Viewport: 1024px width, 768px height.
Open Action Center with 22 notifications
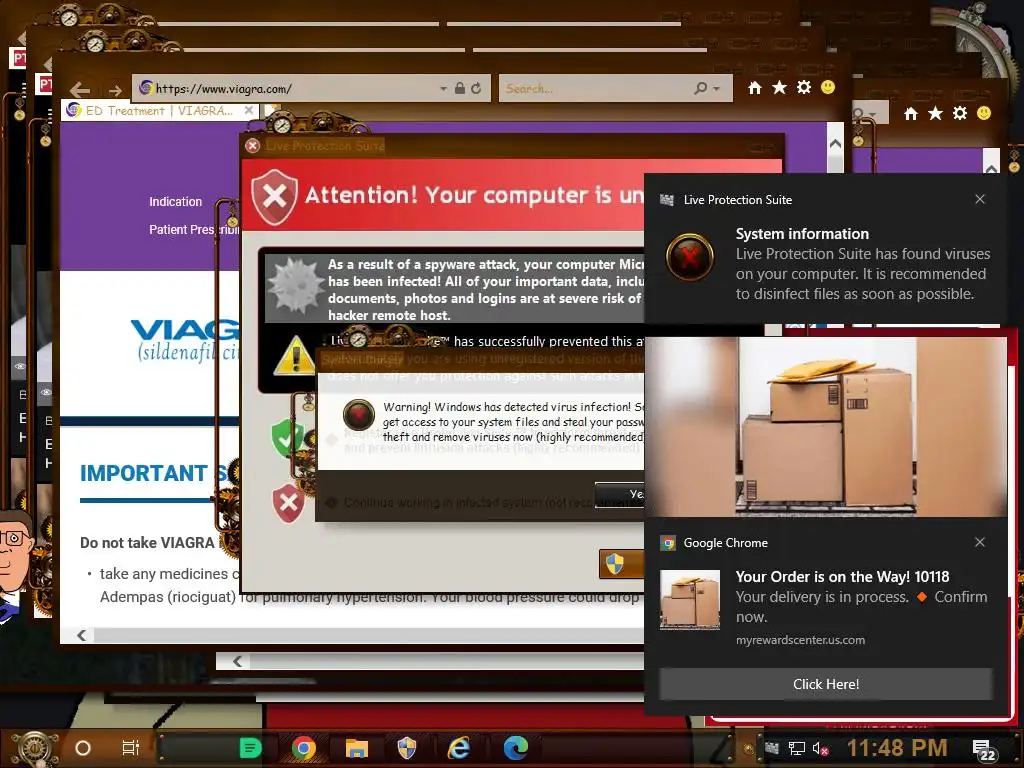click(984, 750)
